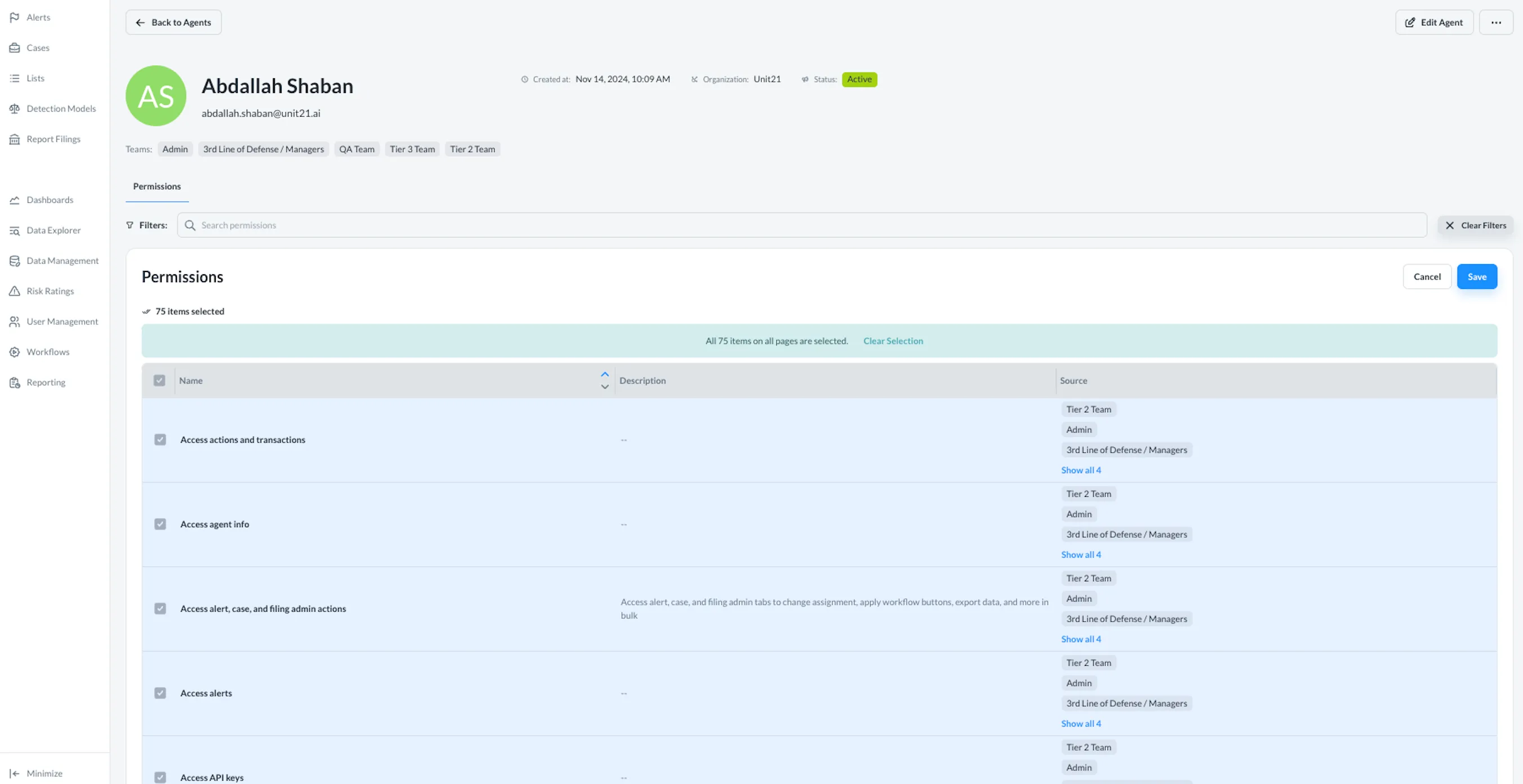Click the blue Save button

coord(1476,277)
